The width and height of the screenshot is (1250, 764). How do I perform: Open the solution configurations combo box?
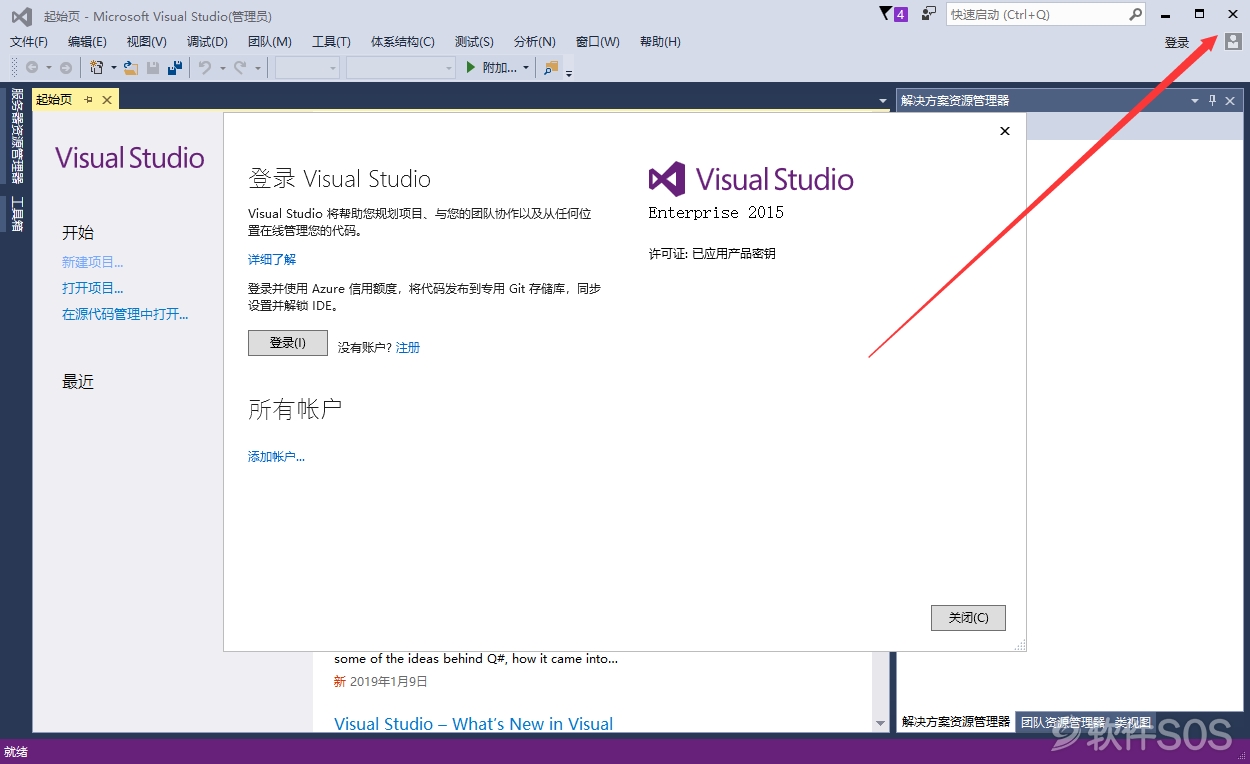pyautogui.click(x=308, y=68)
